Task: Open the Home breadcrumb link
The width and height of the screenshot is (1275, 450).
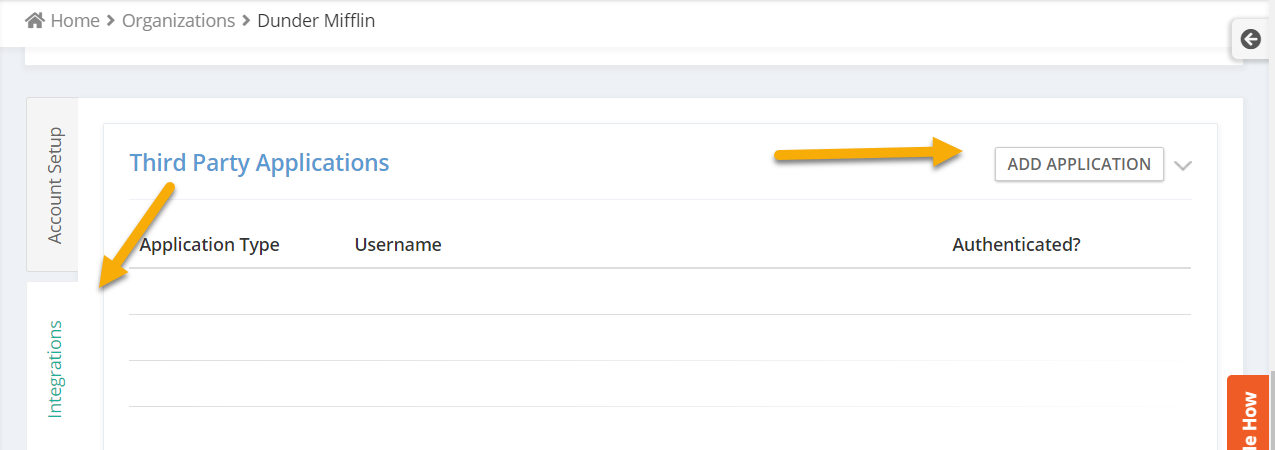Action: pyautogui.click(x=75, y=20)
